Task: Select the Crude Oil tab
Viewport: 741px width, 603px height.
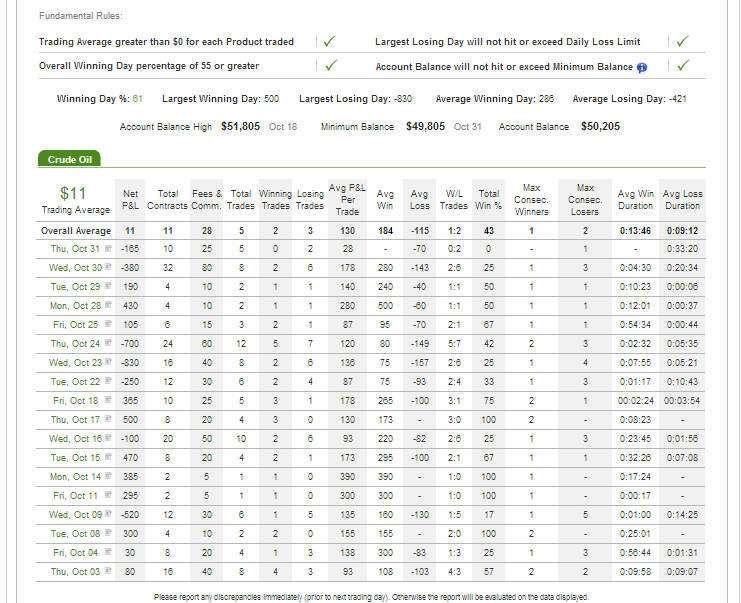Action: coord(69,159)
